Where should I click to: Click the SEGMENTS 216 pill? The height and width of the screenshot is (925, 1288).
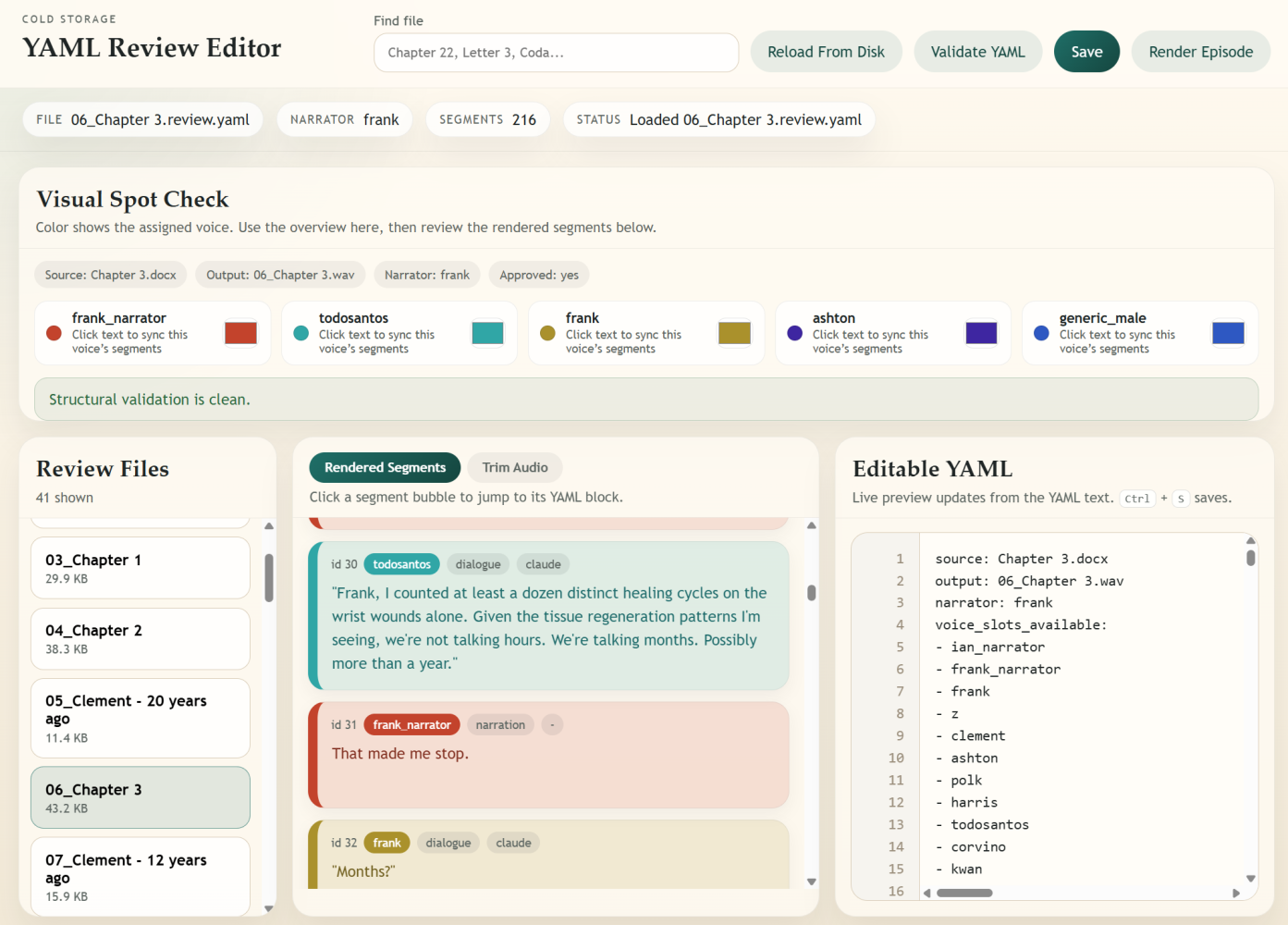pyautogui.click(x=487, y=119)
